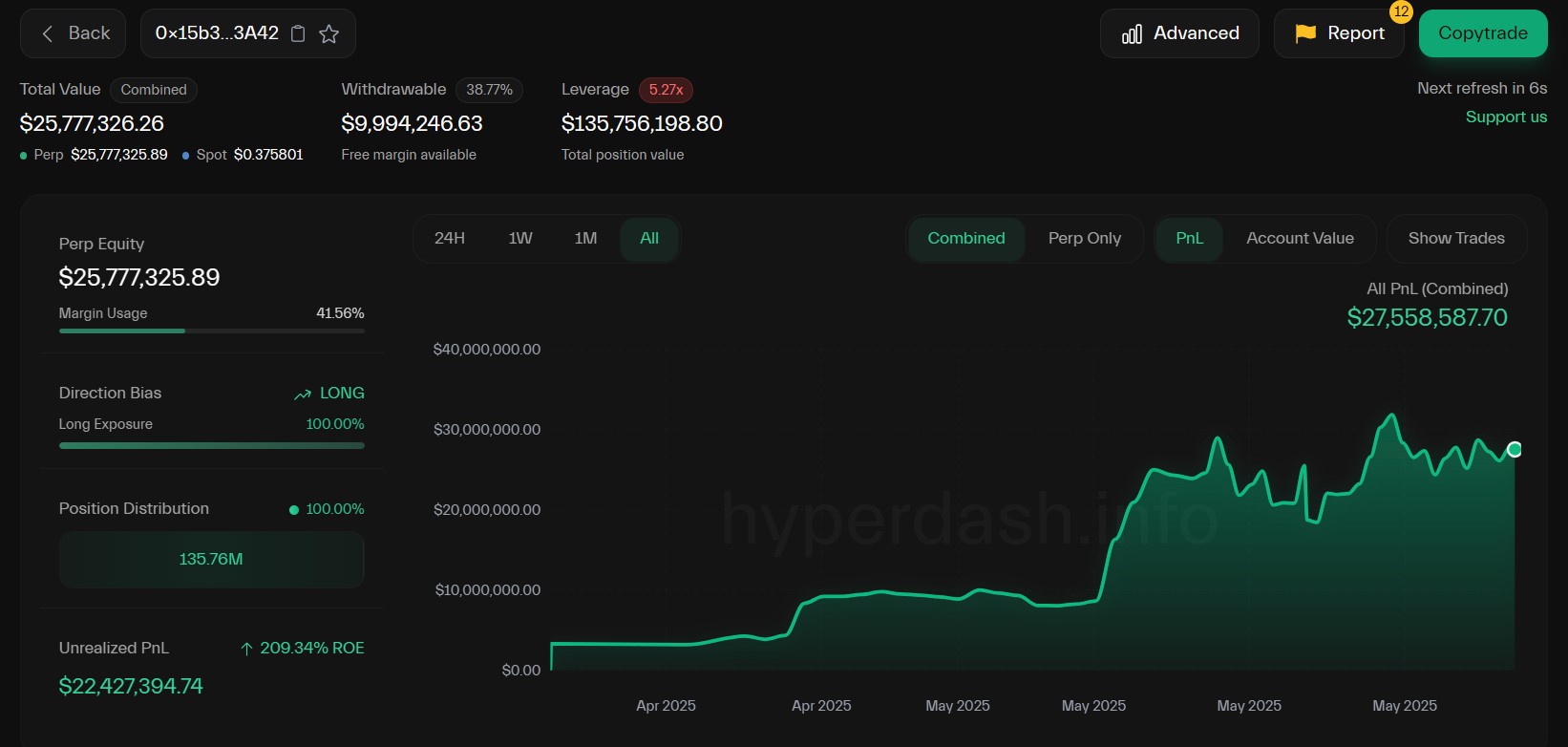Switch to the 1W time range
This screenshot has width=1568, height=747.
(x=520, y=239)
